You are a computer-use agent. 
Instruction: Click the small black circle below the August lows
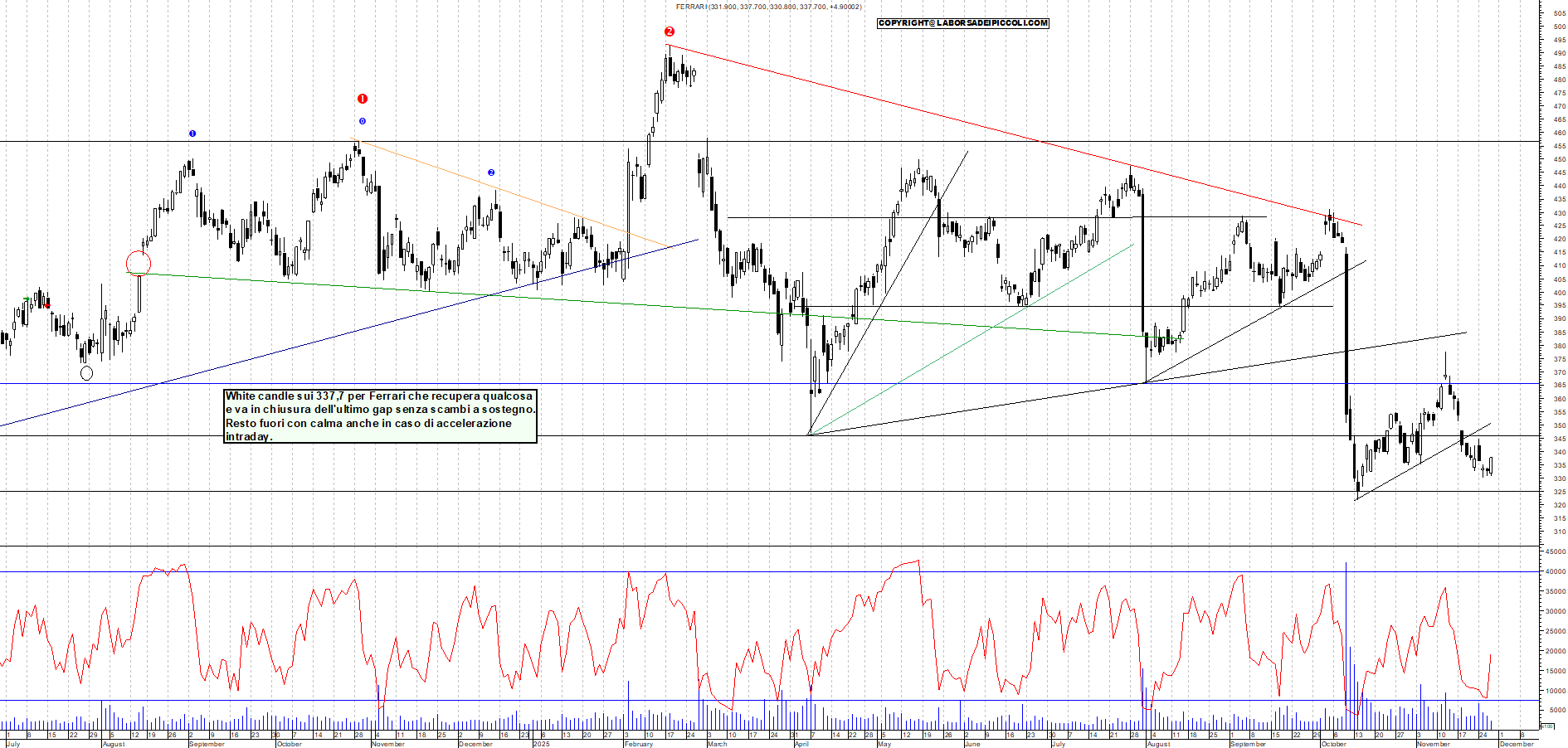[86, 373]
